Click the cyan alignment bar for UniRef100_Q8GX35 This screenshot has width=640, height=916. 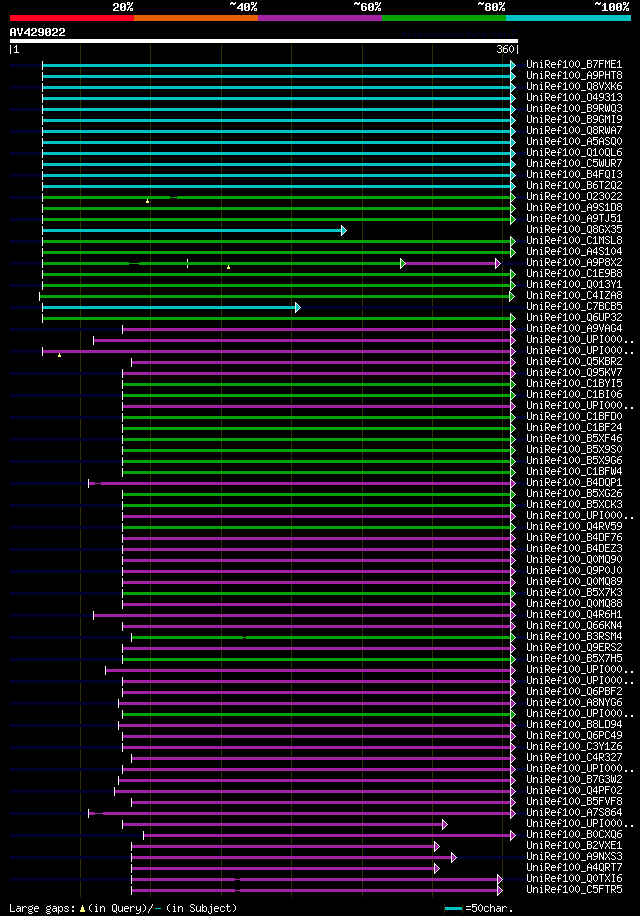point(192,230)
